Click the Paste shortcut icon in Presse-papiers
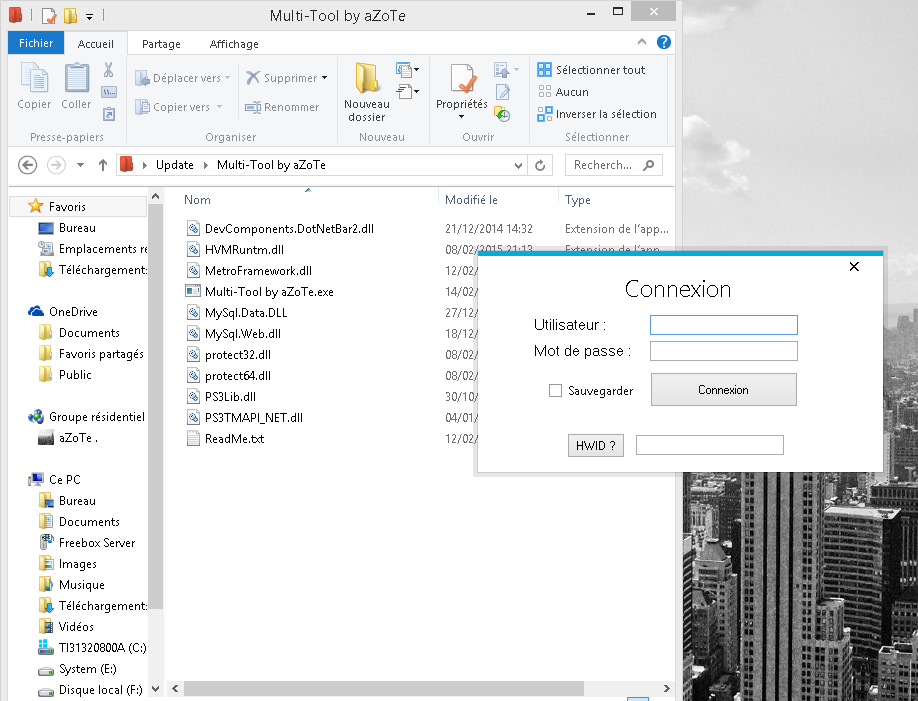The image size is (918, 701). tap(109, 114)
